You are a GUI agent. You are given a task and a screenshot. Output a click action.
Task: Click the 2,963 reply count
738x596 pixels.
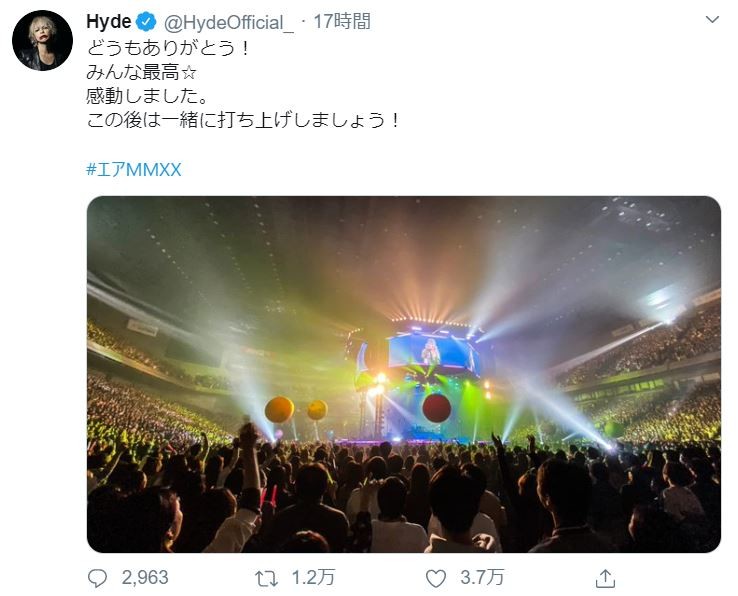[143, 577]
